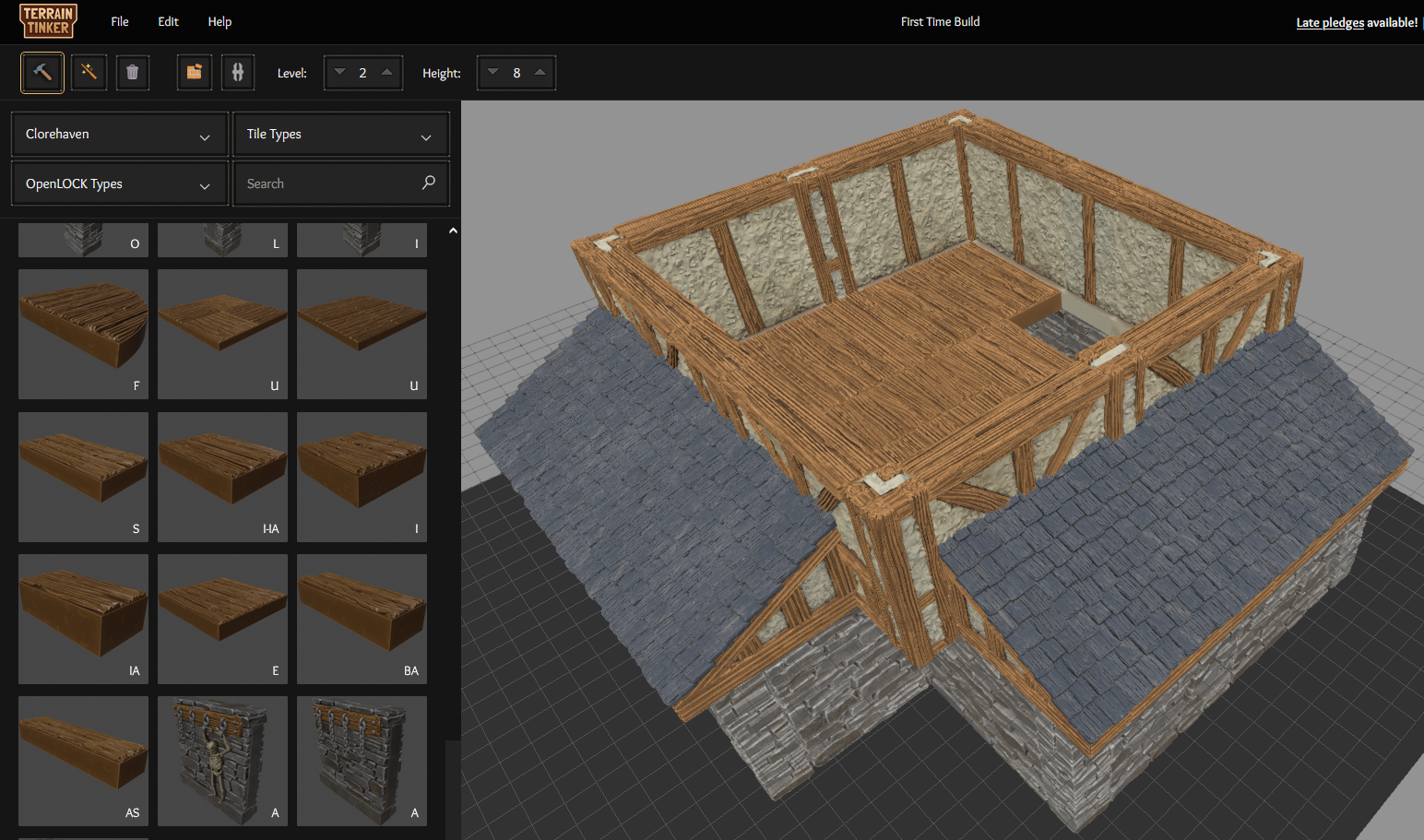
Task: Expand the Tile Types dropdown
Action: [x=340, y=135]
